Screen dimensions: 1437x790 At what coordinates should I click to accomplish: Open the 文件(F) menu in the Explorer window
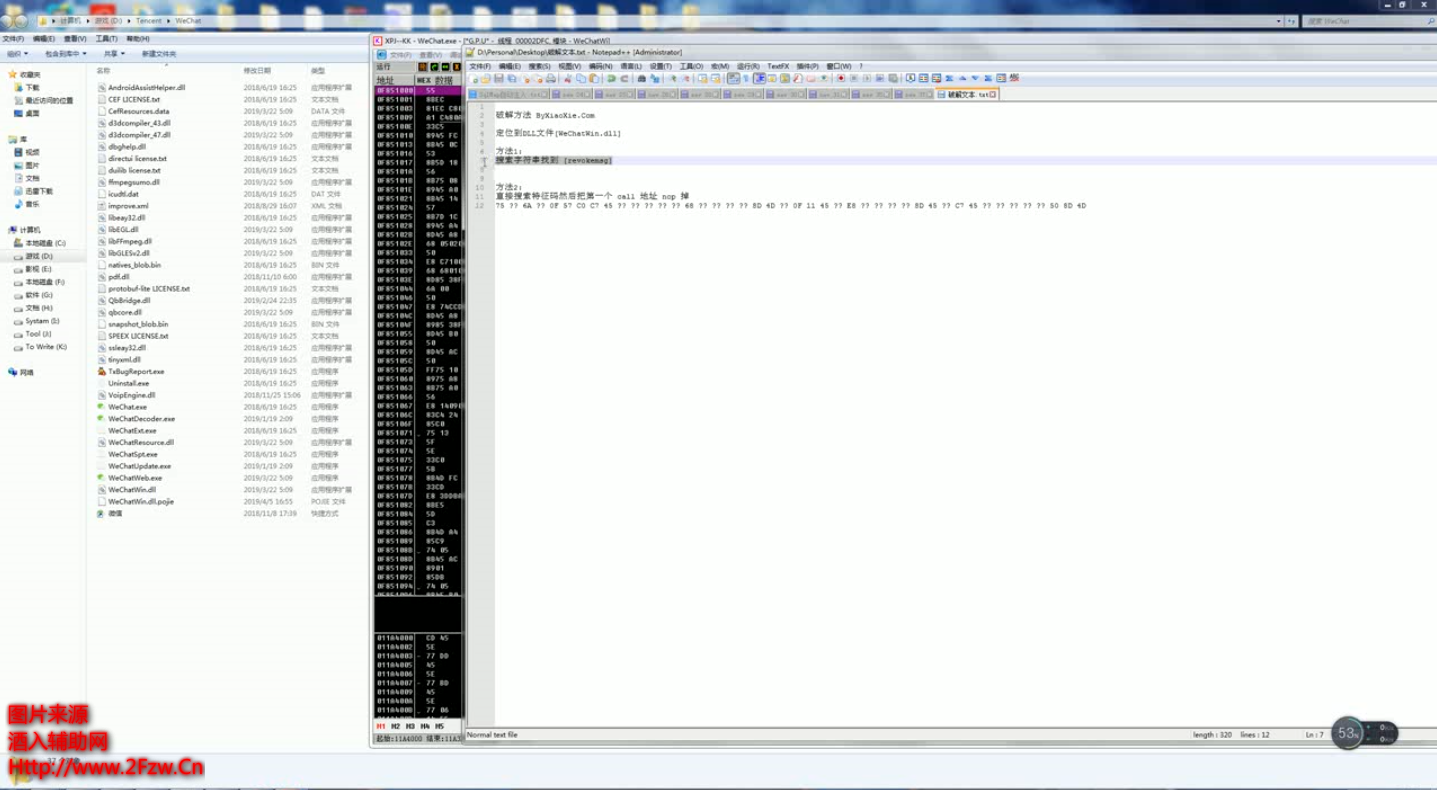point(13,39)
